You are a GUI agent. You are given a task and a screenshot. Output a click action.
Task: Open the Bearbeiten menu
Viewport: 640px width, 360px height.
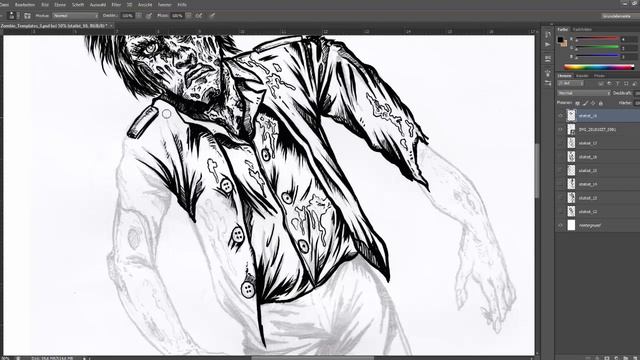(x=24, y=5)
